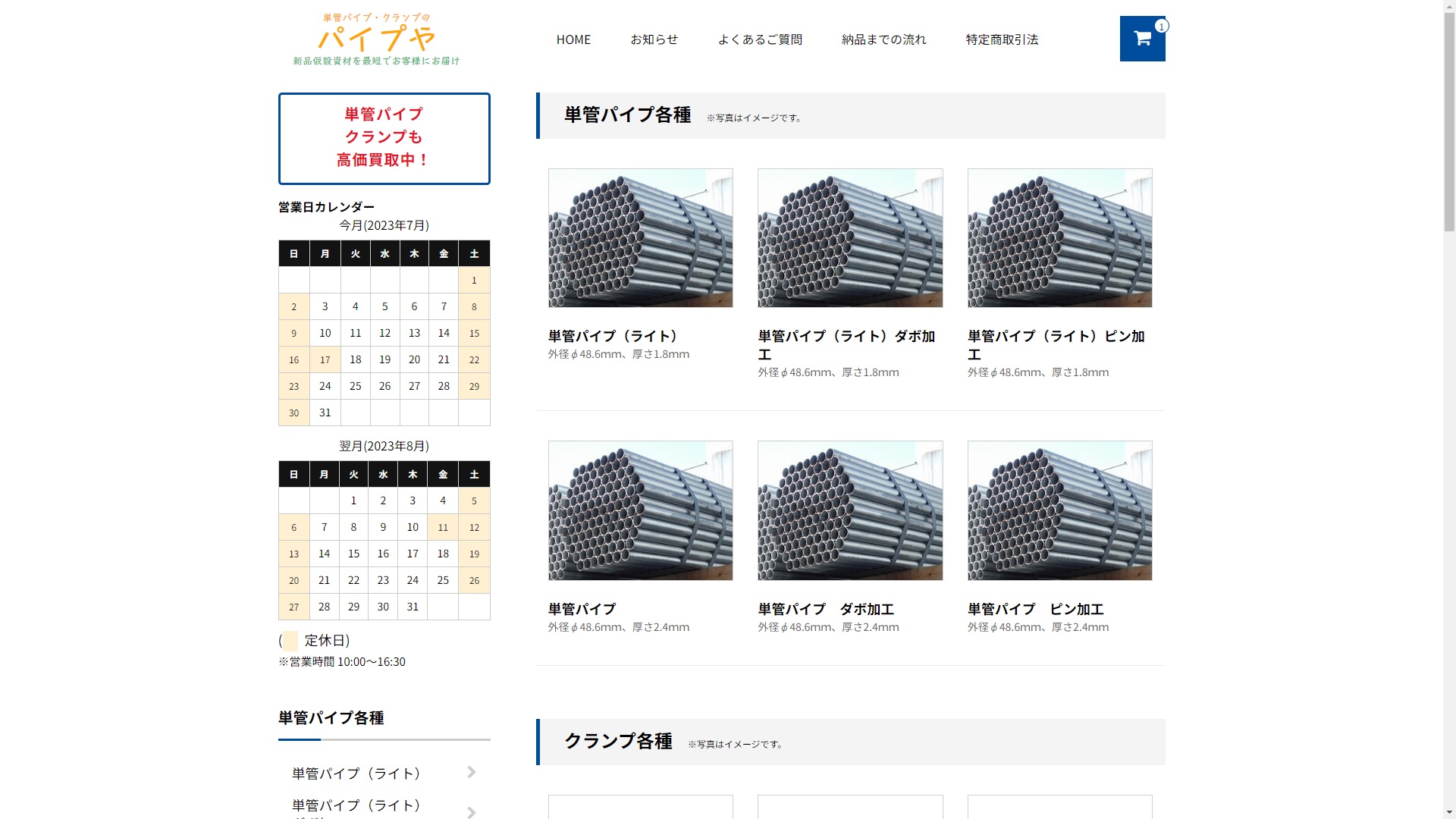Click 単管パイプ(ライト) sidebar category link
1456x819 pixels.
click(x=356, y=773)
